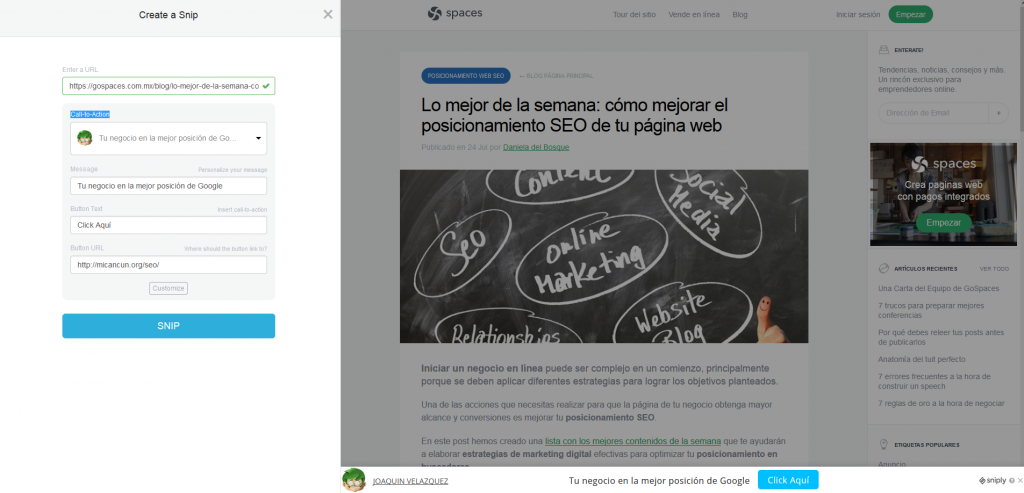Open the Blog menu item
Image resolution: width=1024 pixels, height=493 pixels.
point(740,14)
